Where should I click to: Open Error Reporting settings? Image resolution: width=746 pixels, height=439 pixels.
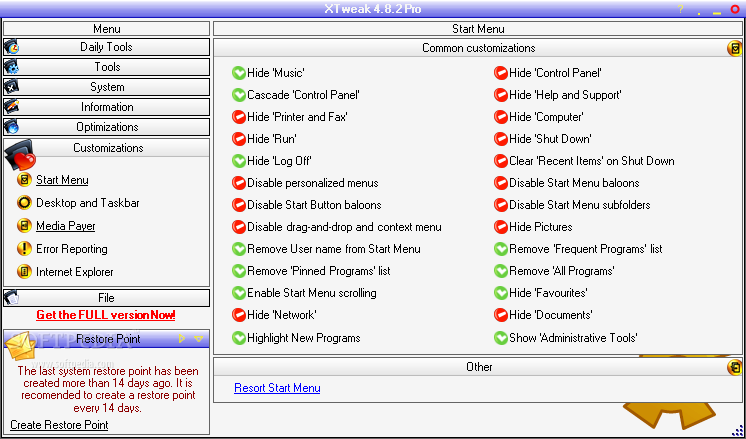(72, 249)
